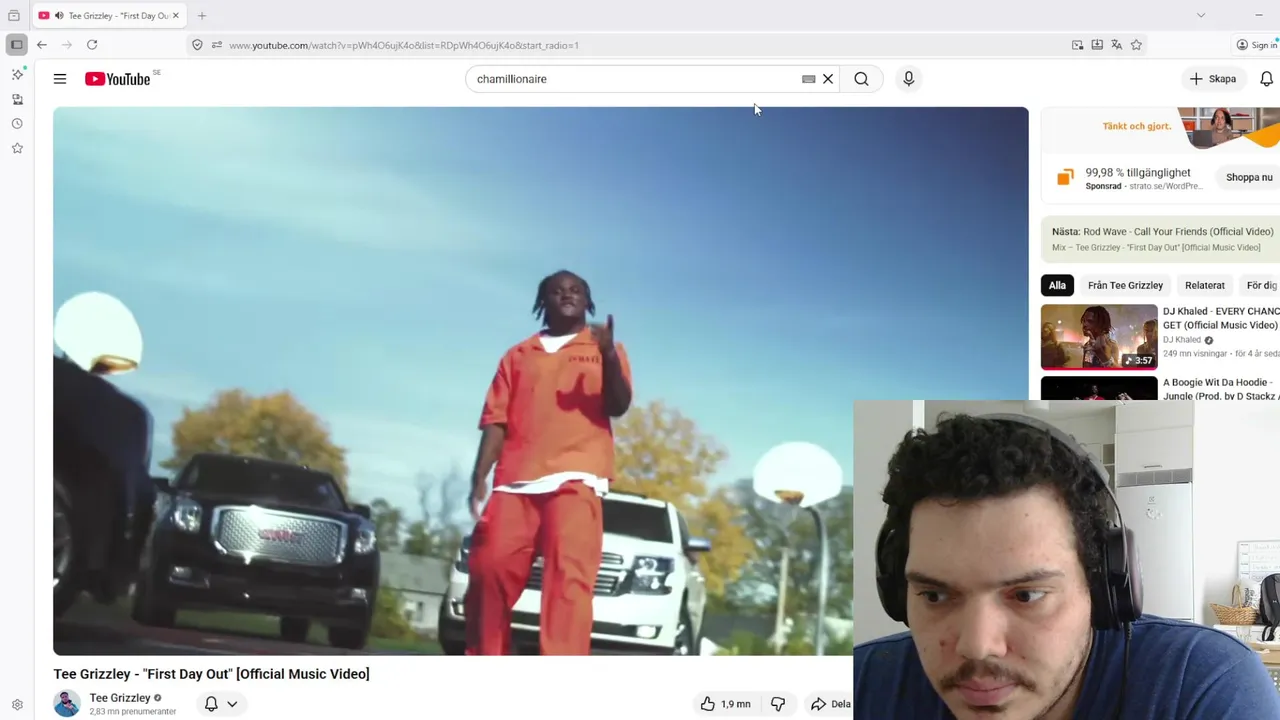Expand the subscription options chevron

(x=232, y=704)
